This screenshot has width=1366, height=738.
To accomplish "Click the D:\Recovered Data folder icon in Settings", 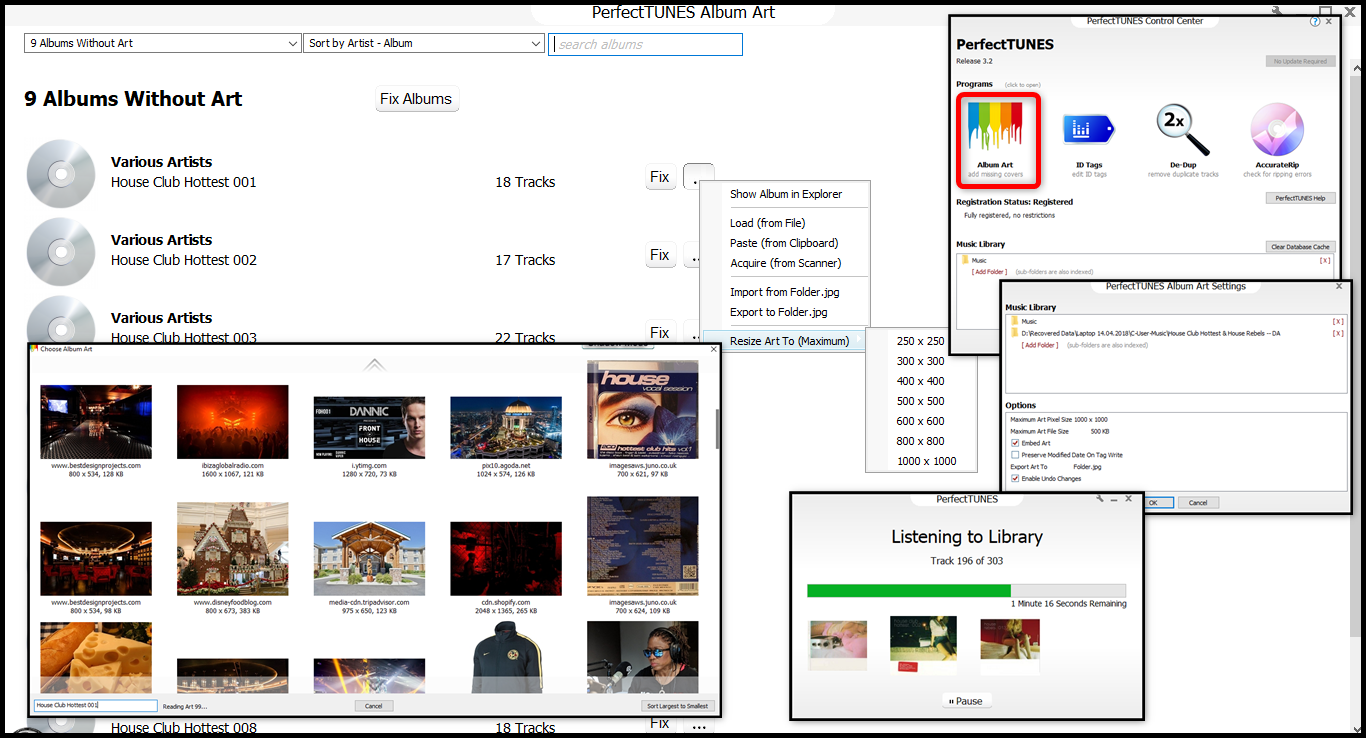I will click(1015, 333).
